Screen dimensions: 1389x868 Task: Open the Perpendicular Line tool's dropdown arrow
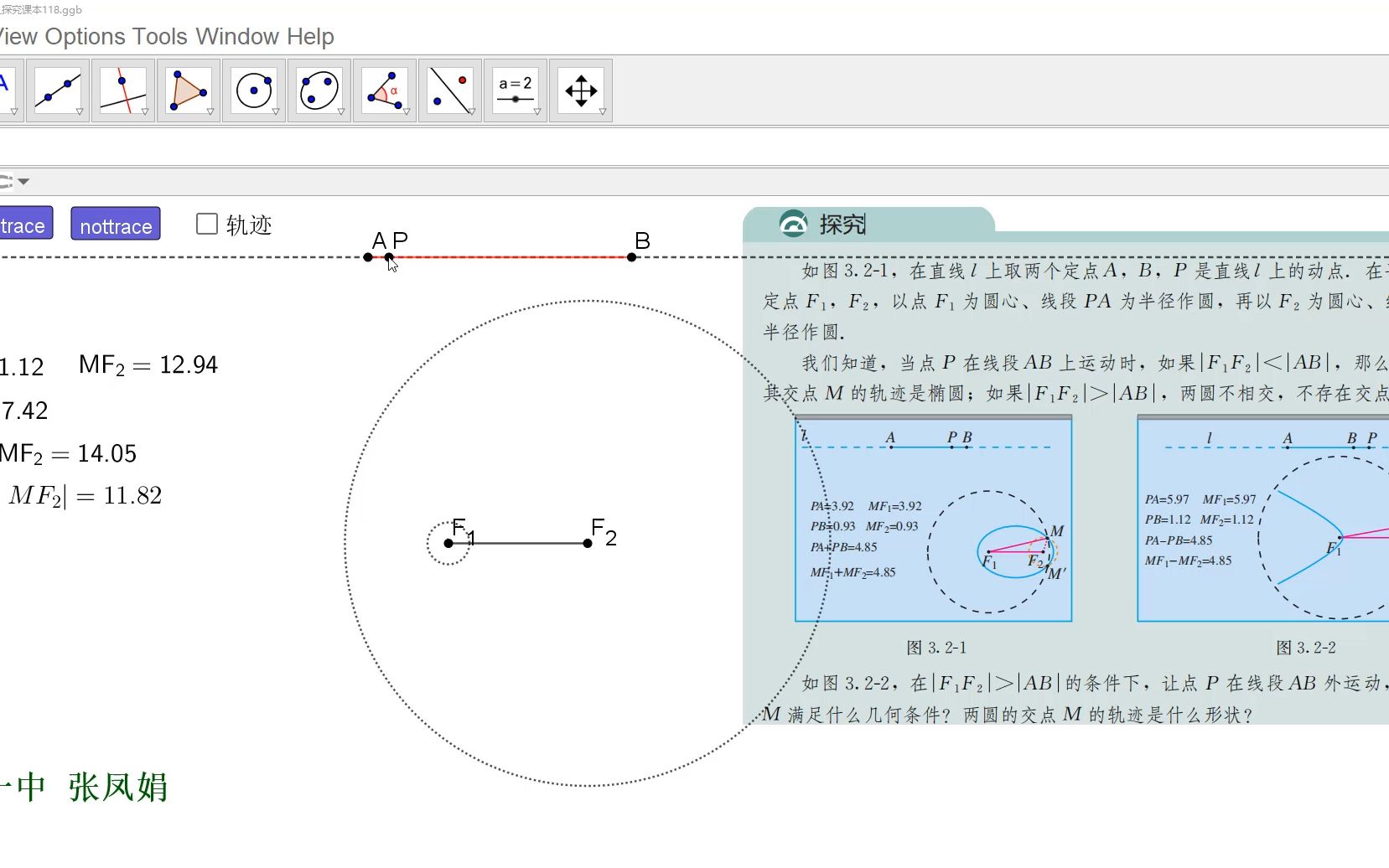pos(145,111)
